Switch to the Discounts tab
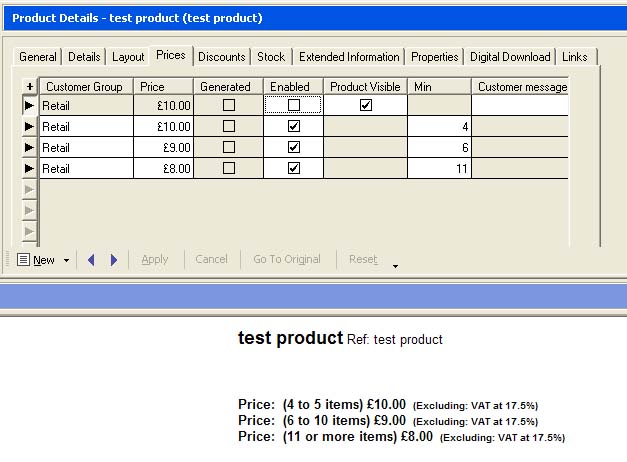Screen dimensions: 627x462 pos(221,57)
